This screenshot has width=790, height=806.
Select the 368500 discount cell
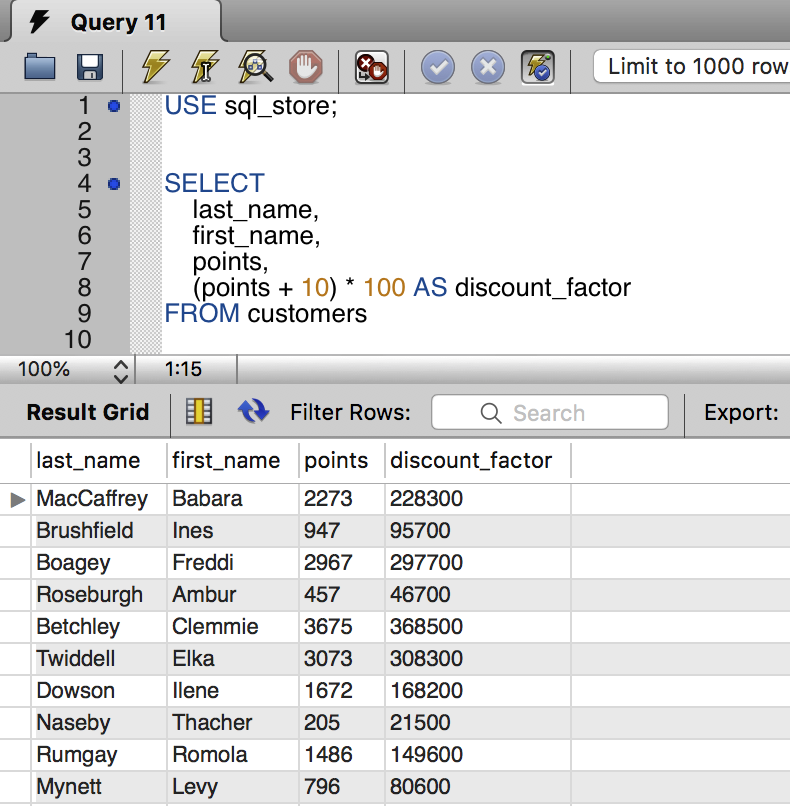[x=477, y=627]
